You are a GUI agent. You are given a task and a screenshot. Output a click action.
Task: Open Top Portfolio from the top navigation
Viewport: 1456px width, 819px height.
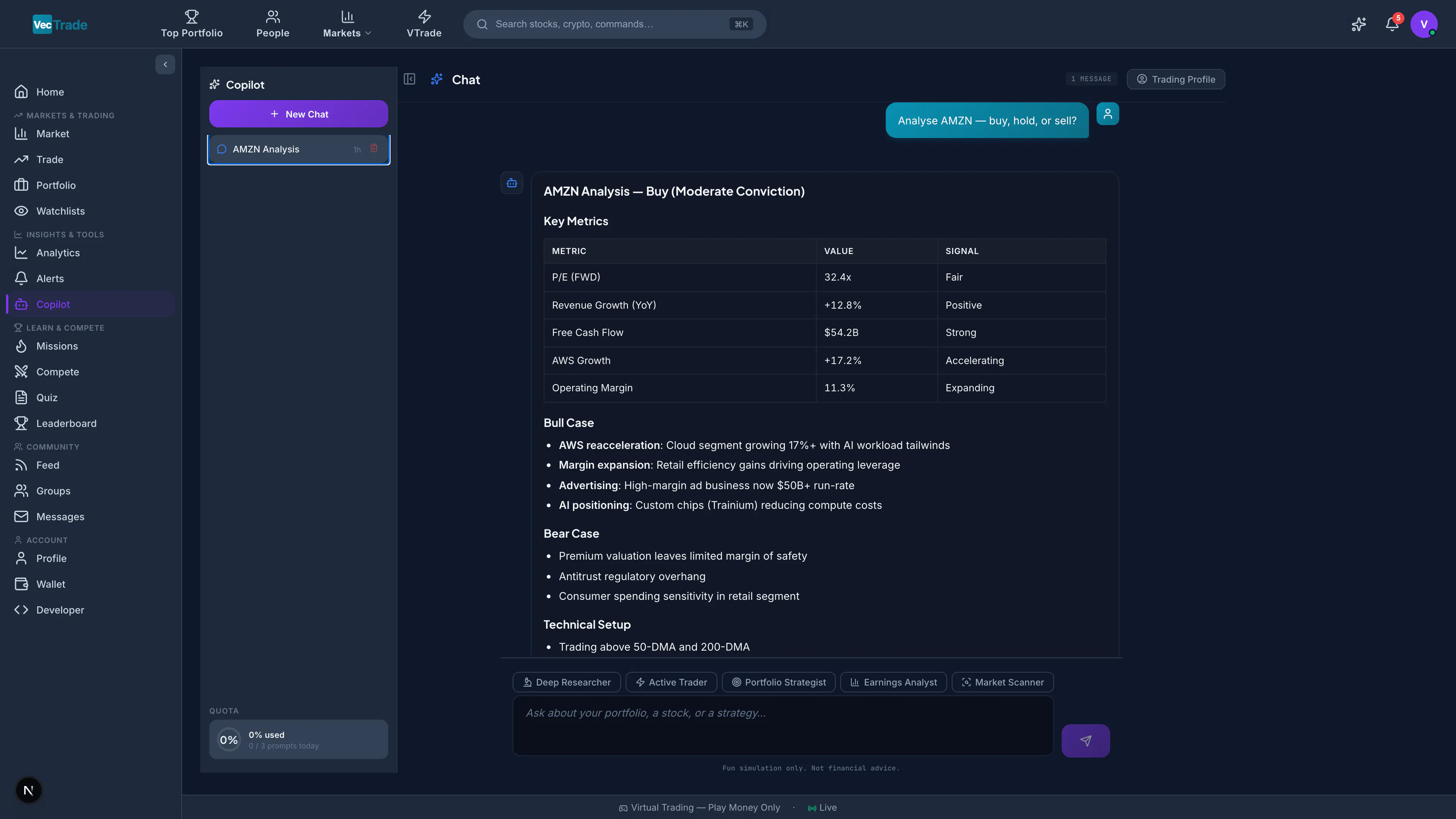point(191,24)
